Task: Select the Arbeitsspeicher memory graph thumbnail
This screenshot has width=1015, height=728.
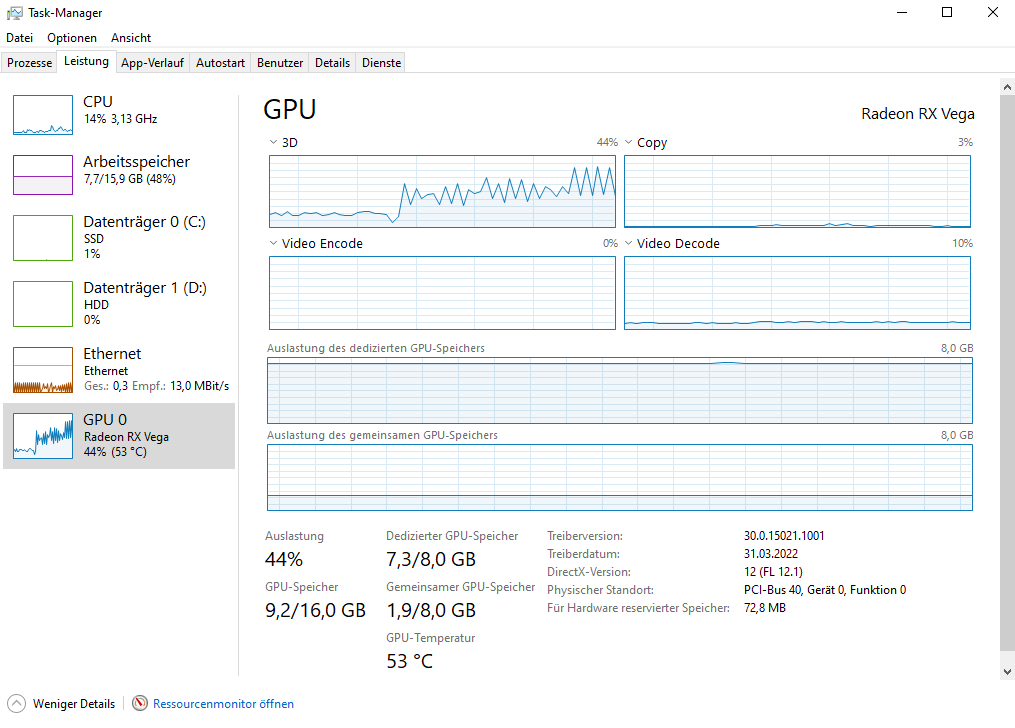Action: click(43, 175)
